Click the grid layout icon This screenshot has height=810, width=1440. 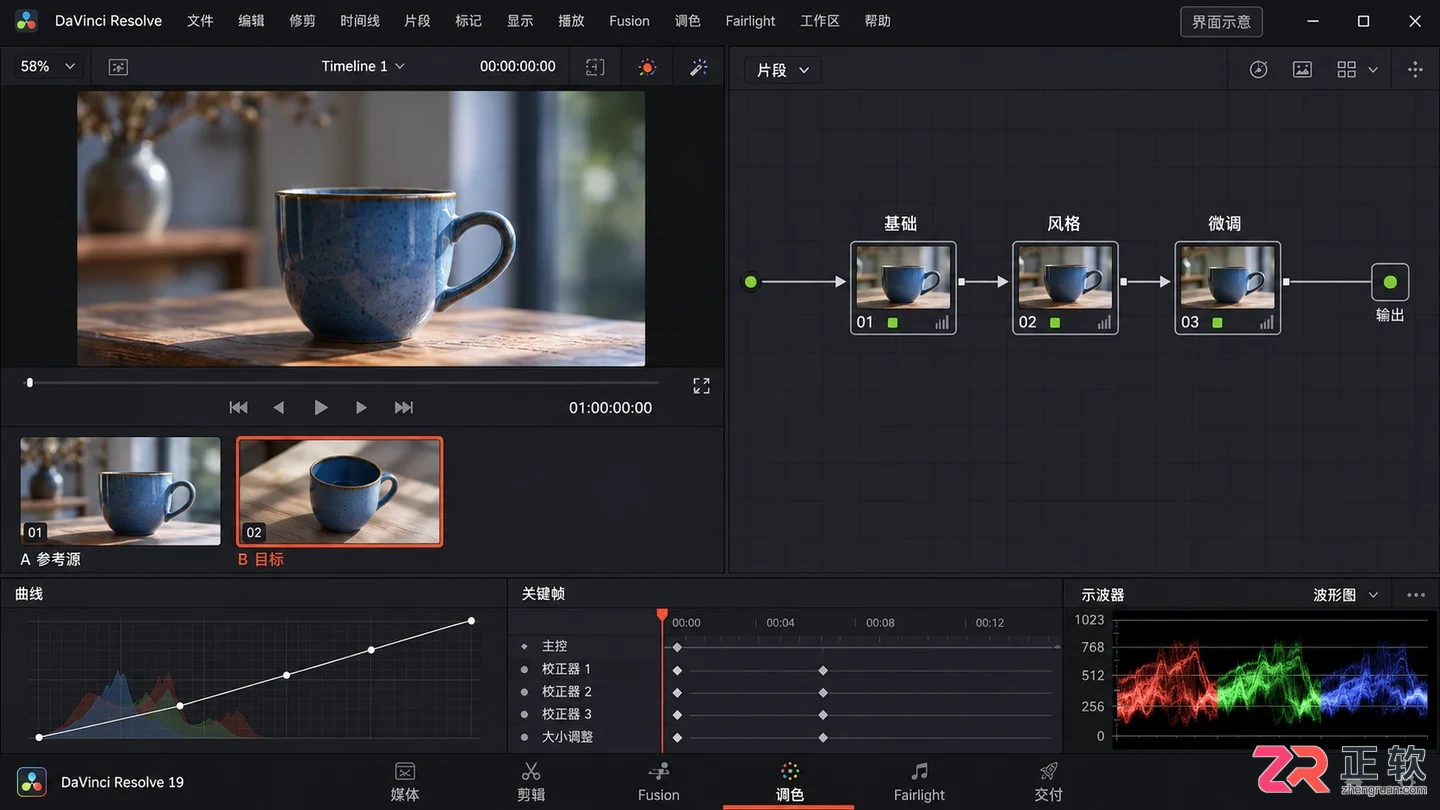(x=1346, y=69)
